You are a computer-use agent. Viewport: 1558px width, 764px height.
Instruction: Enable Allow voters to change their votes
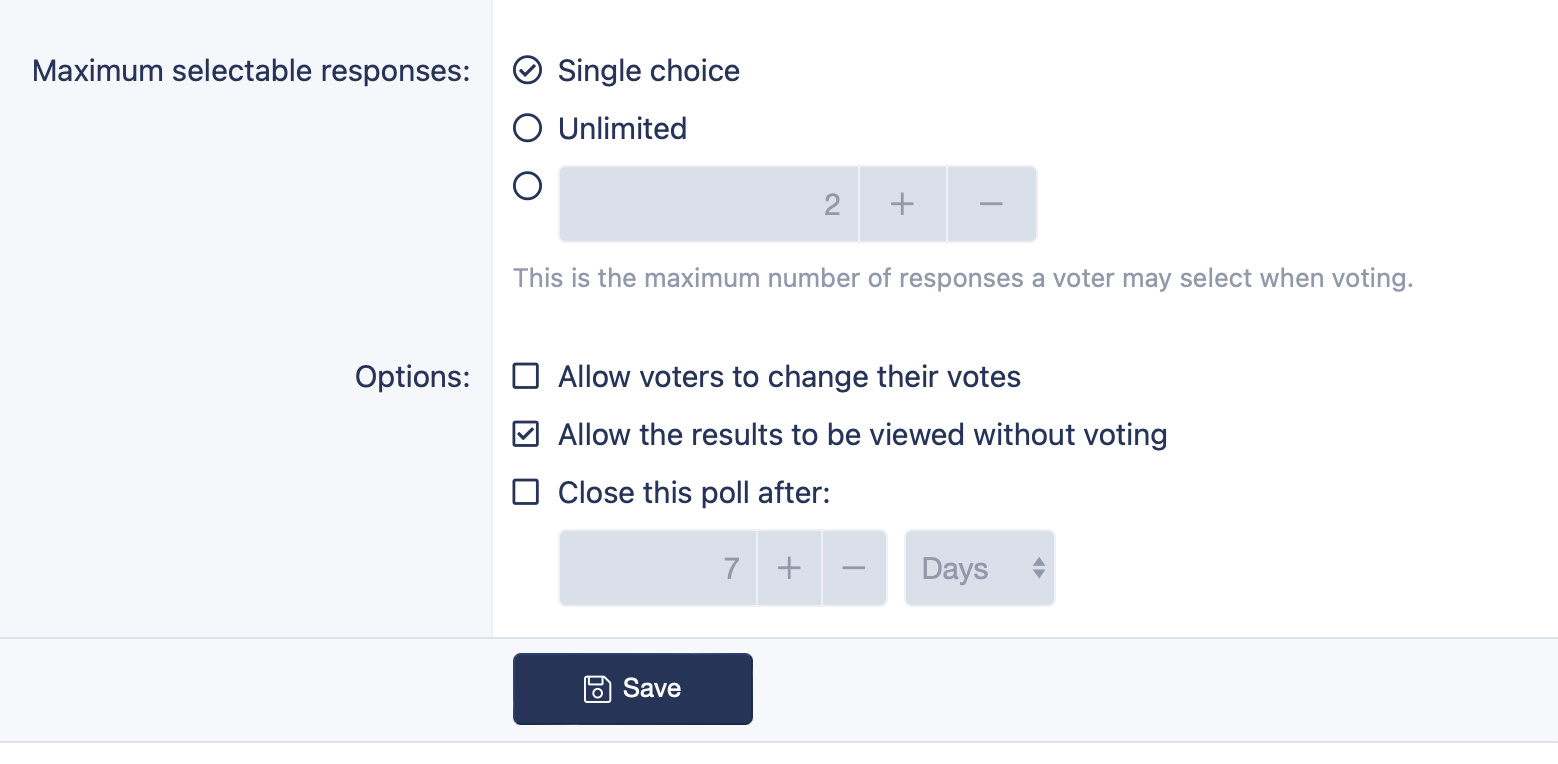(526, 376)
